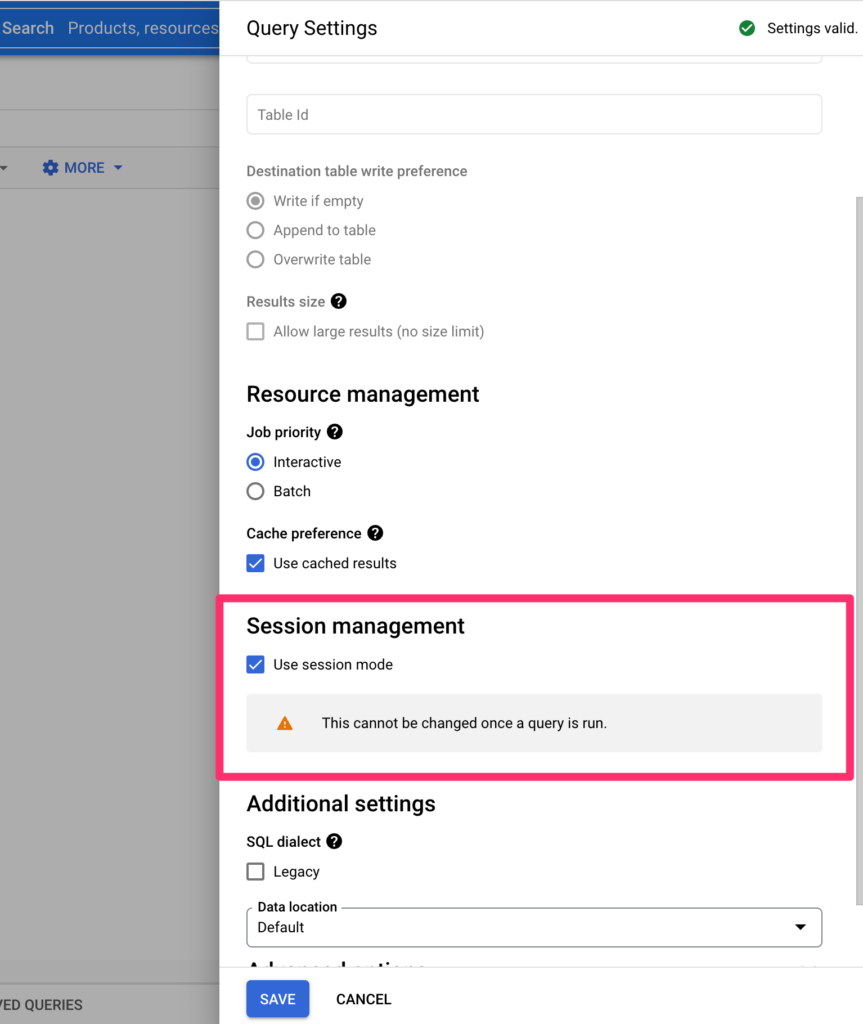Click the Job priority help icon
Viewport: 863px width, 1024px height.
tap(335, 432)
